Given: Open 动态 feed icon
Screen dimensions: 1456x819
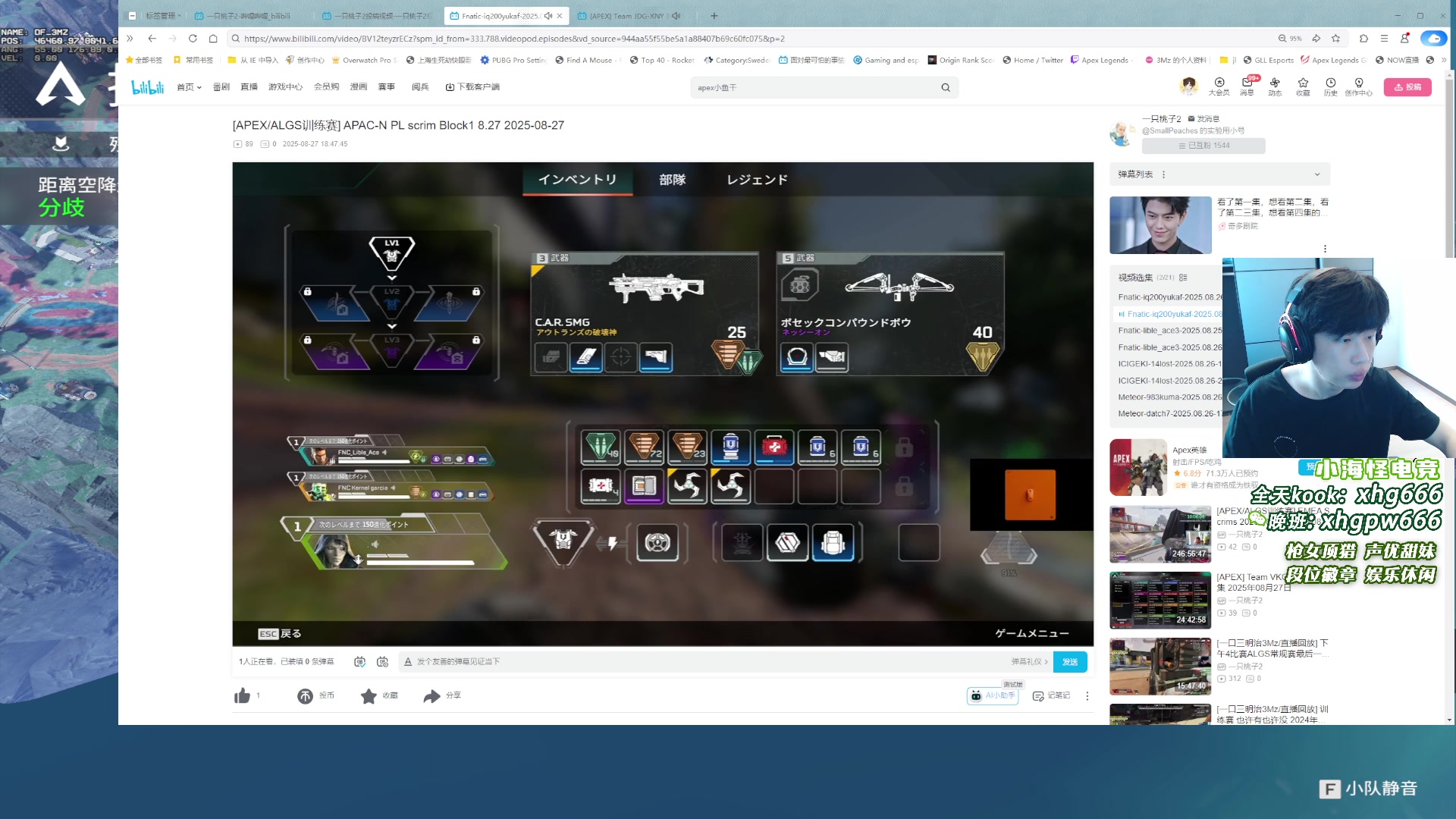Looking at the screenshot, I should click(1275, 86).
